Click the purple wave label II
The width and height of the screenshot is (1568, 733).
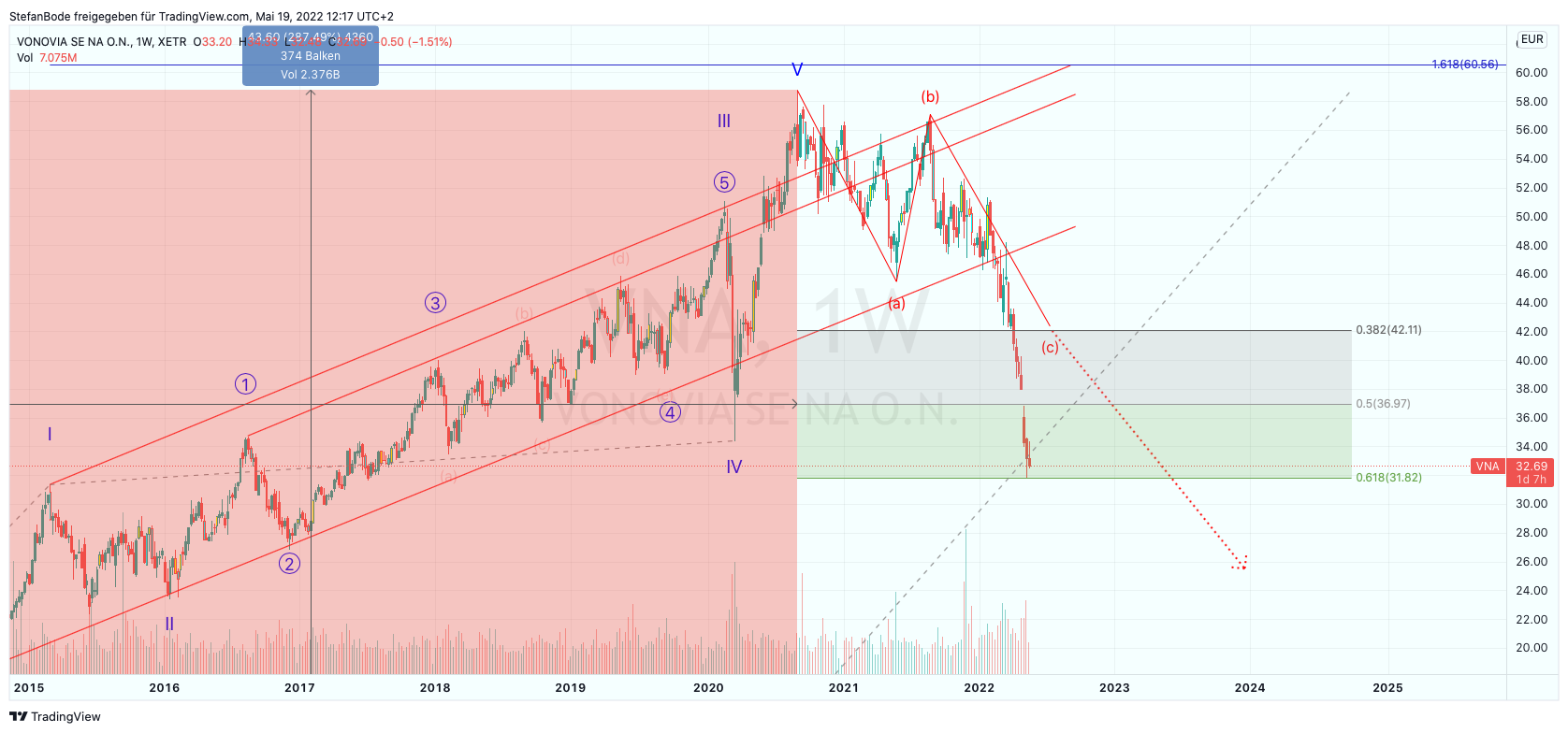click(169, 624)
